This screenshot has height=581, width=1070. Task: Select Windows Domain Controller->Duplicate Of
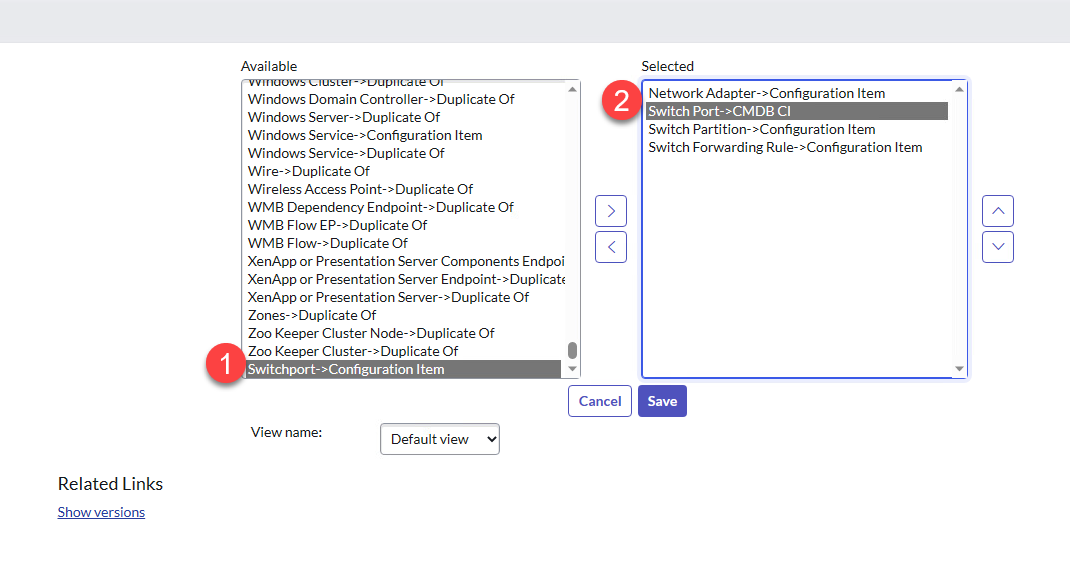[x=403, y=99]
